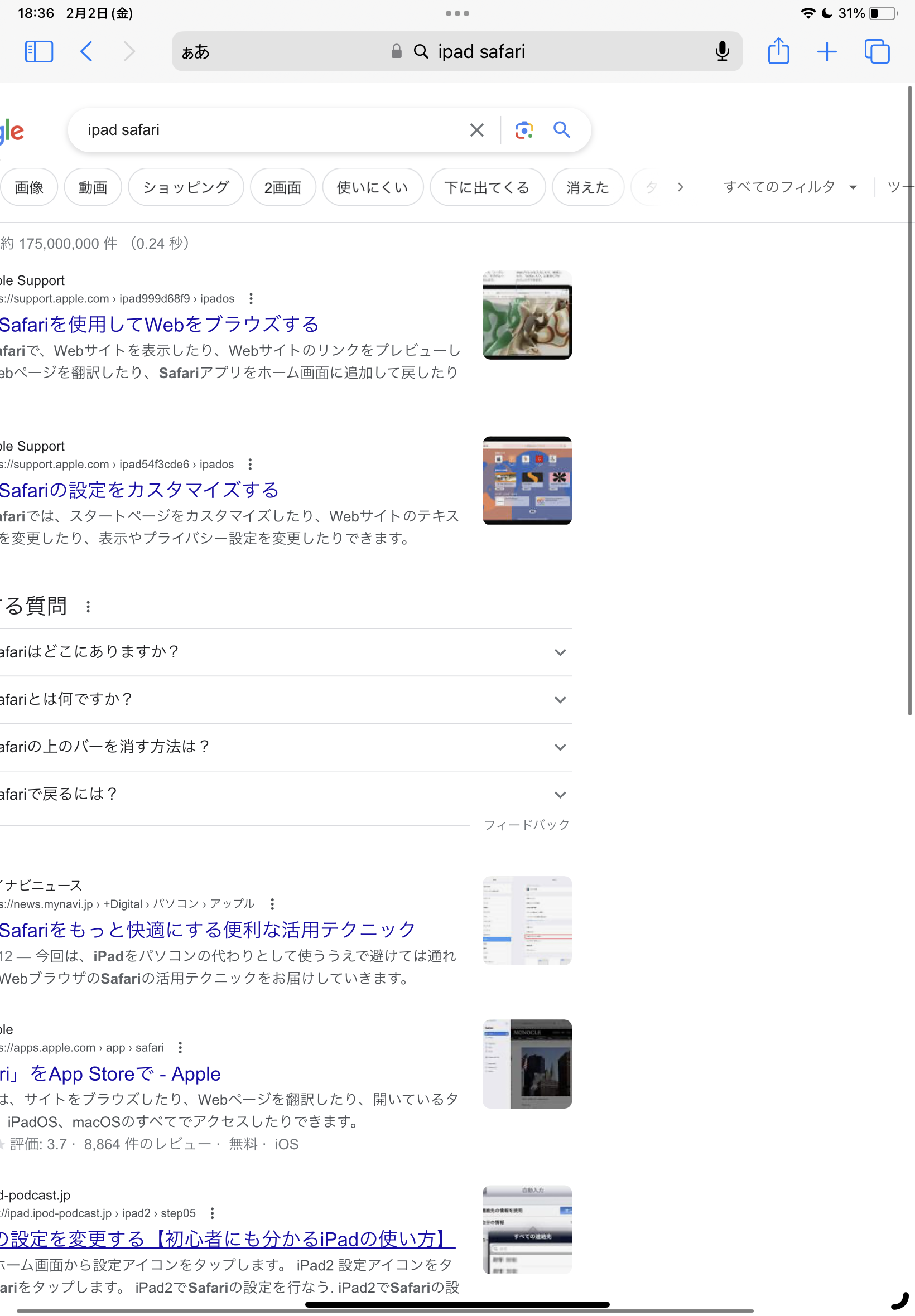
Task: Click the horizontal page scrollbar at the bottom
Action: 384,1311
